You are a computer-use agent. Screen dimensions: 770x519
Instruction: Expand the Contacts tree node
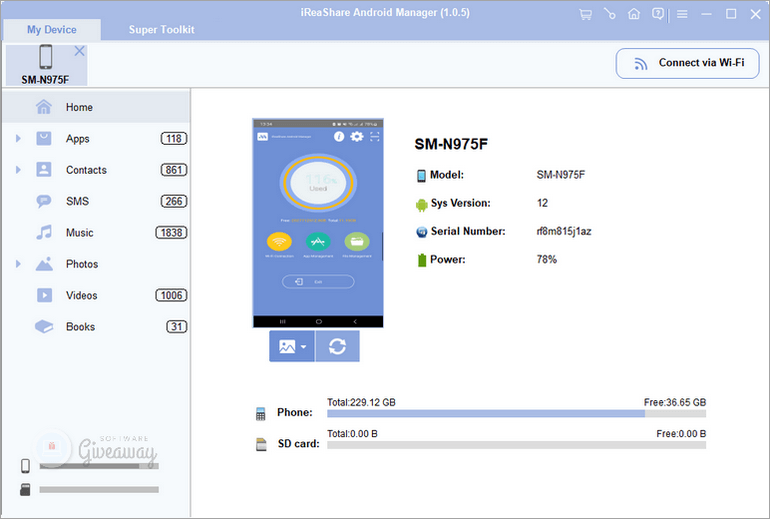coord(18,170)
